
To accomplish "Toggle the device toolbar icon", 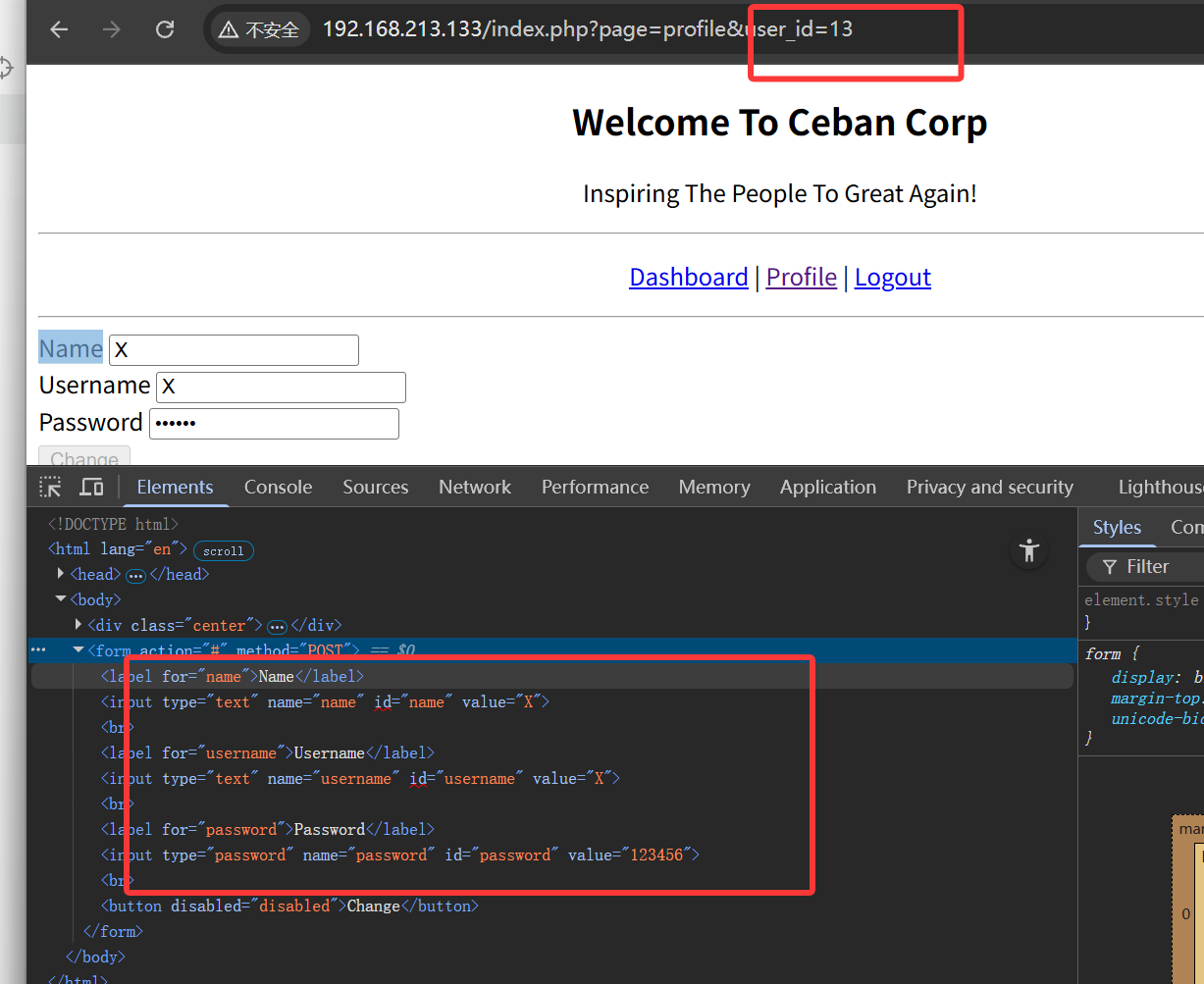I will 91,488.
